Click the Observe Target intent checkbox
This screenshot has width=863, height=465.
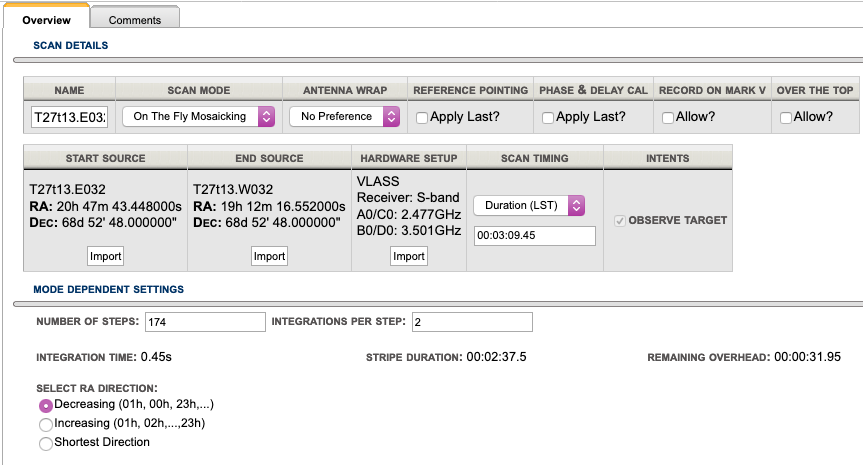click(x=620, y=221)
